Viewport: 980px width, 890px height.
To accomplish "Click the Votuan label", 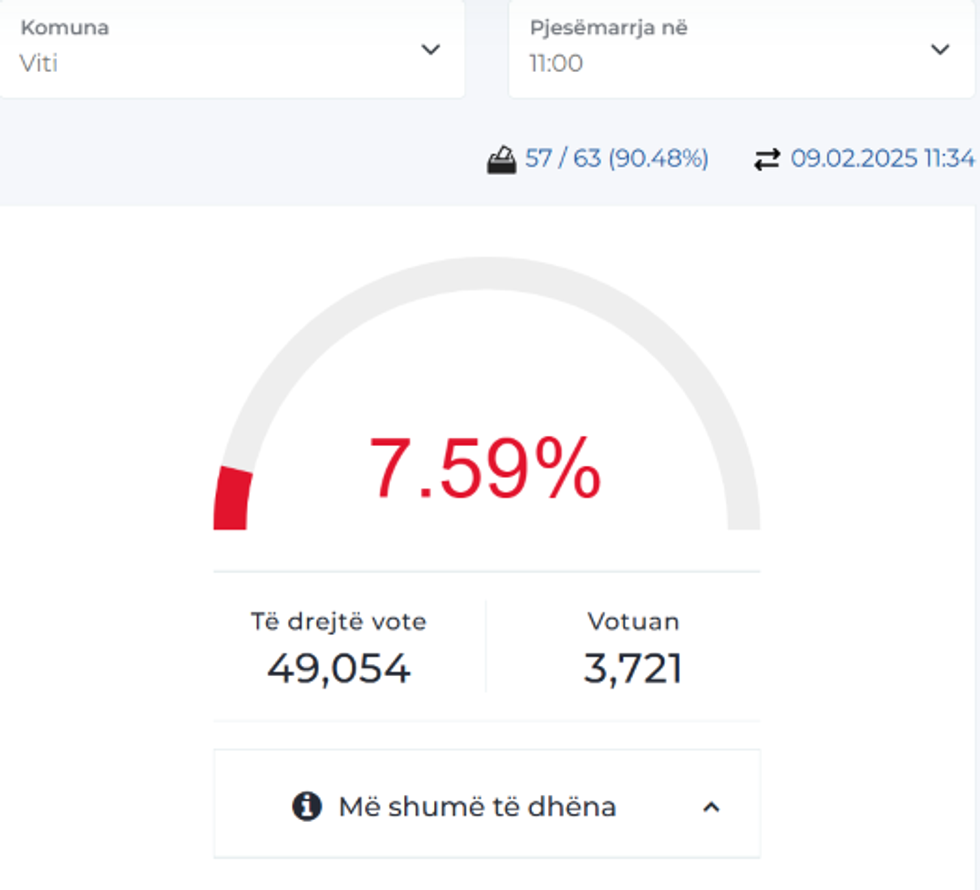I will pyautogui.click(x=633, y=622).
